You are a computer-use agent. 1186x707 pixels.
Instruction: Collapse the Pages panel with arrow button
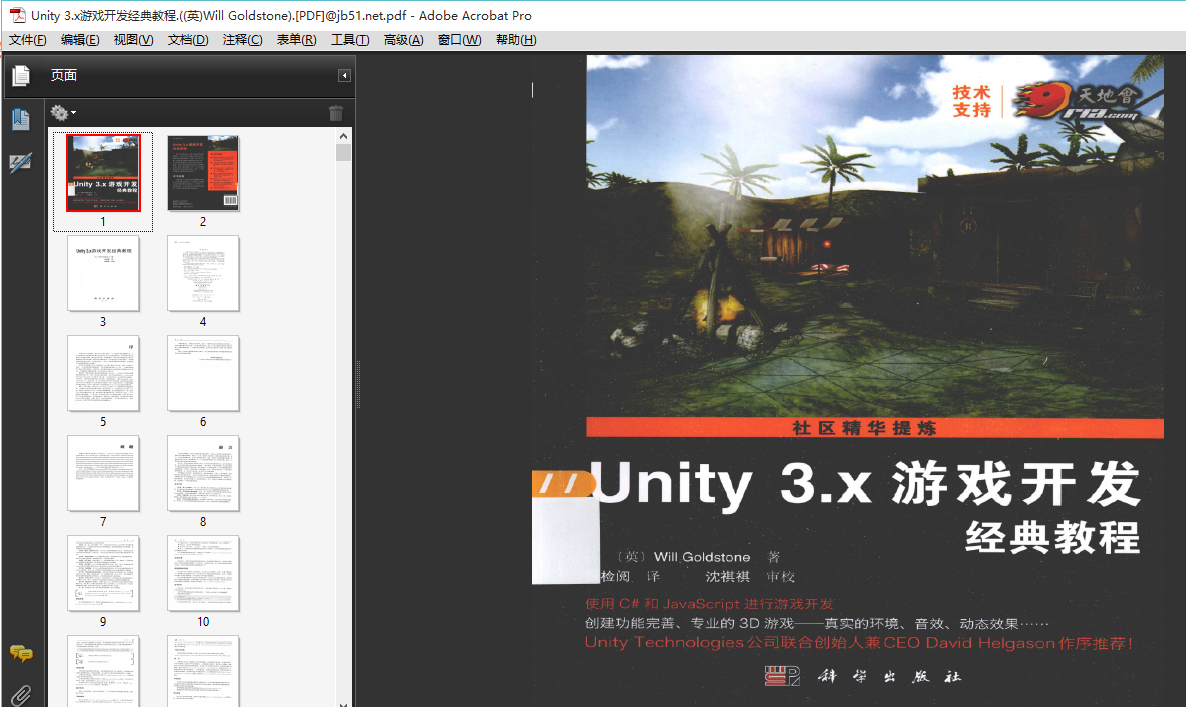click(x=344, y=75)
